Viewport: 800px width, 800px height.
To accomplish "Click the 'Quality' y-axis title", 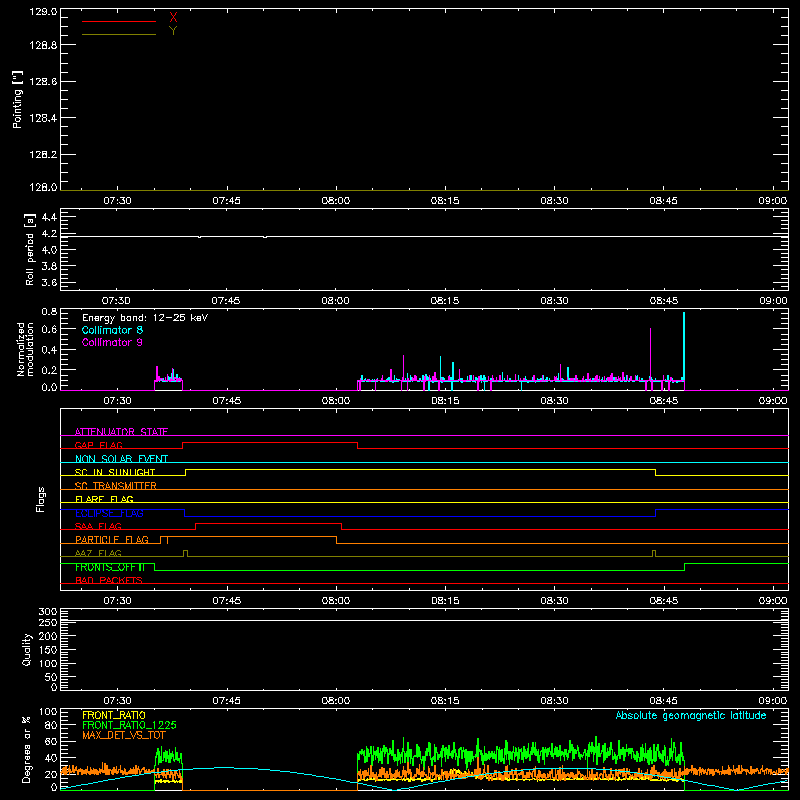I will pos(27,649).
